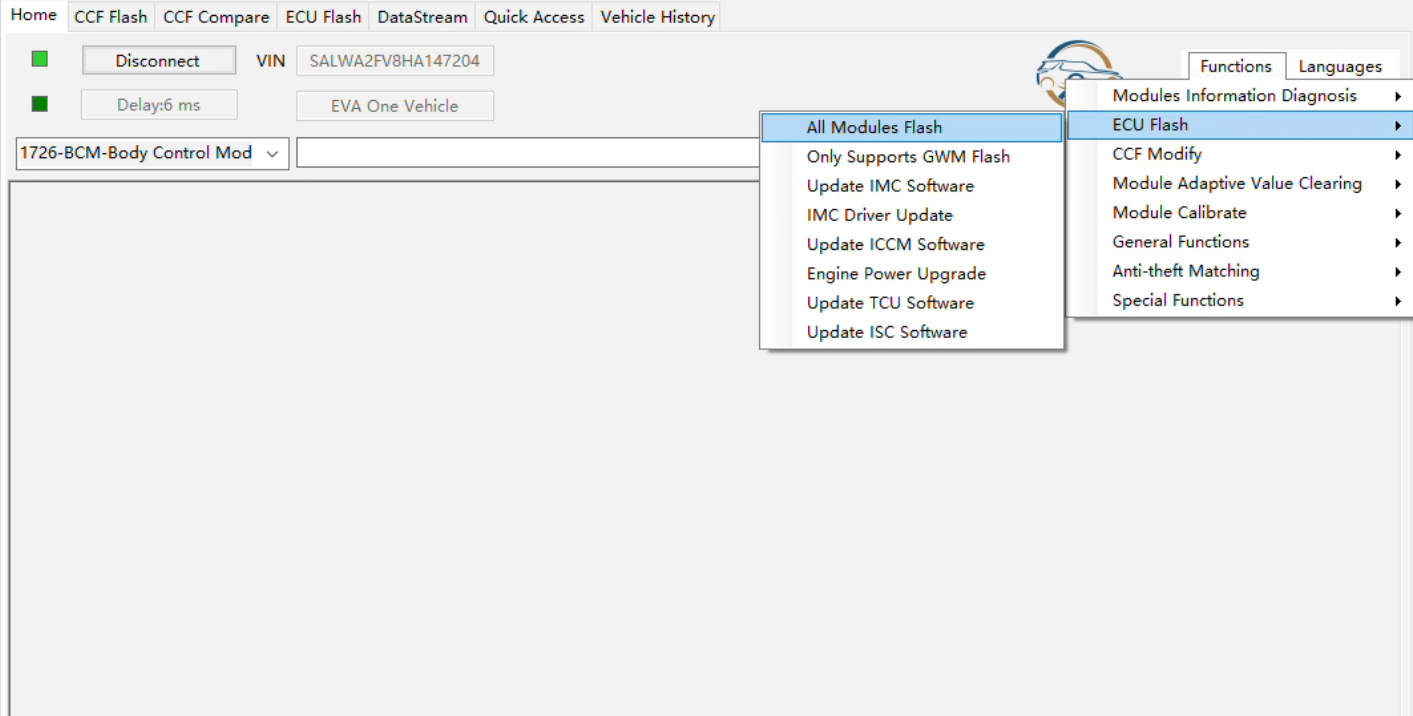The width and height of the screenshot is (1413, 716).
Task: Open the General Functions submenu
Action: (1240, 241)
